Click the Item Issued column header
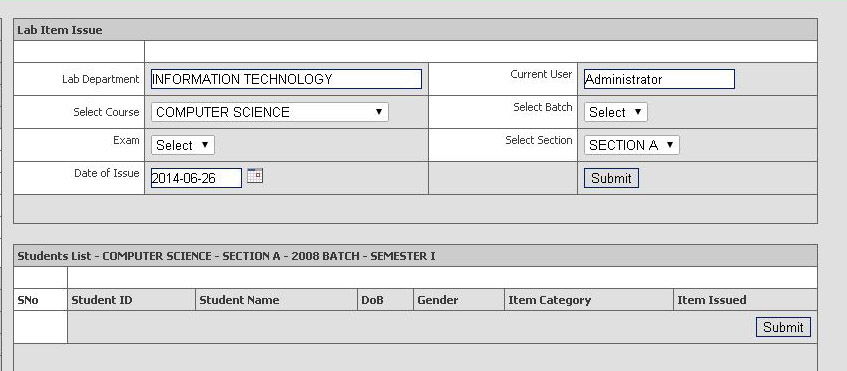 [x=711, y=300]
